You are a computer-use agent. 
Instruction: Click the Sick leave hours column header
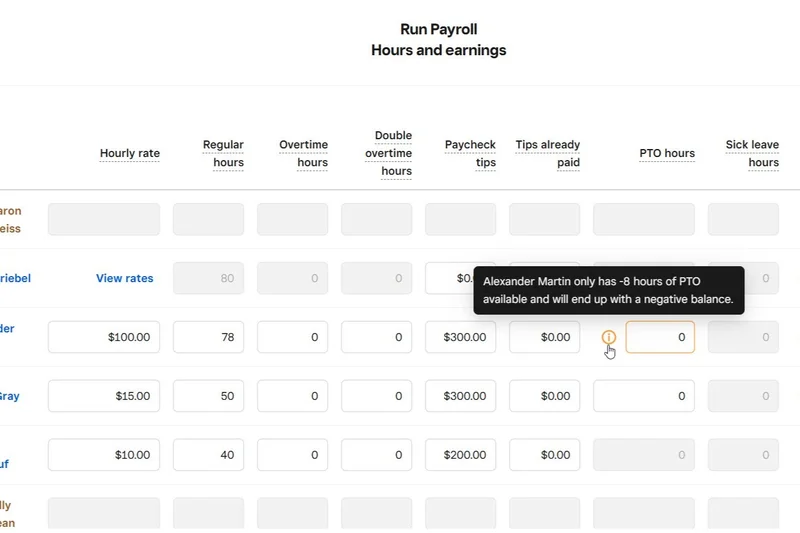[x=752, y=154]
